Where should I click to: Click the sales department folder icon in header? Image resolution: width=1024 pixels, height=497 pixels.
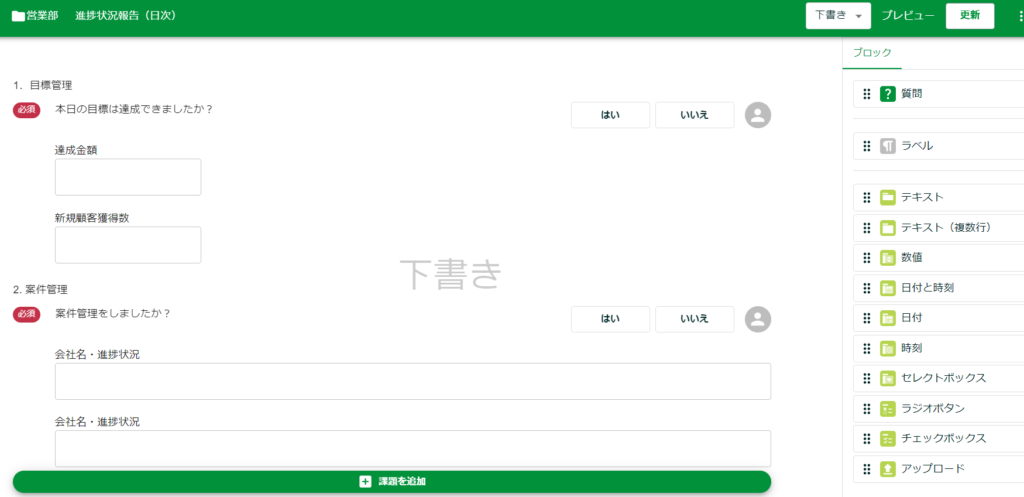click(18, 16)
